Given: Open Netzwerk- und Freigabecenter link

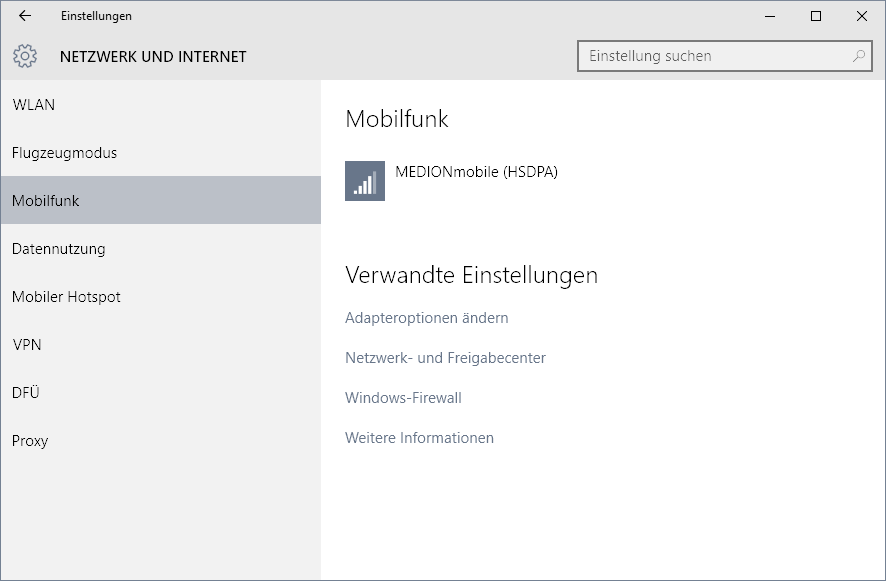Looking at the screenshot, I should pos(445,358).
